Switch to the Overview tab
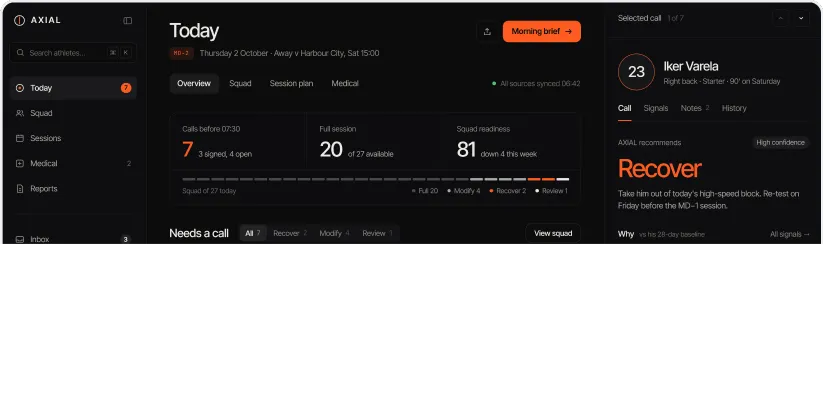The width and height of the screenshot is (823, 403). pos(194,83)
